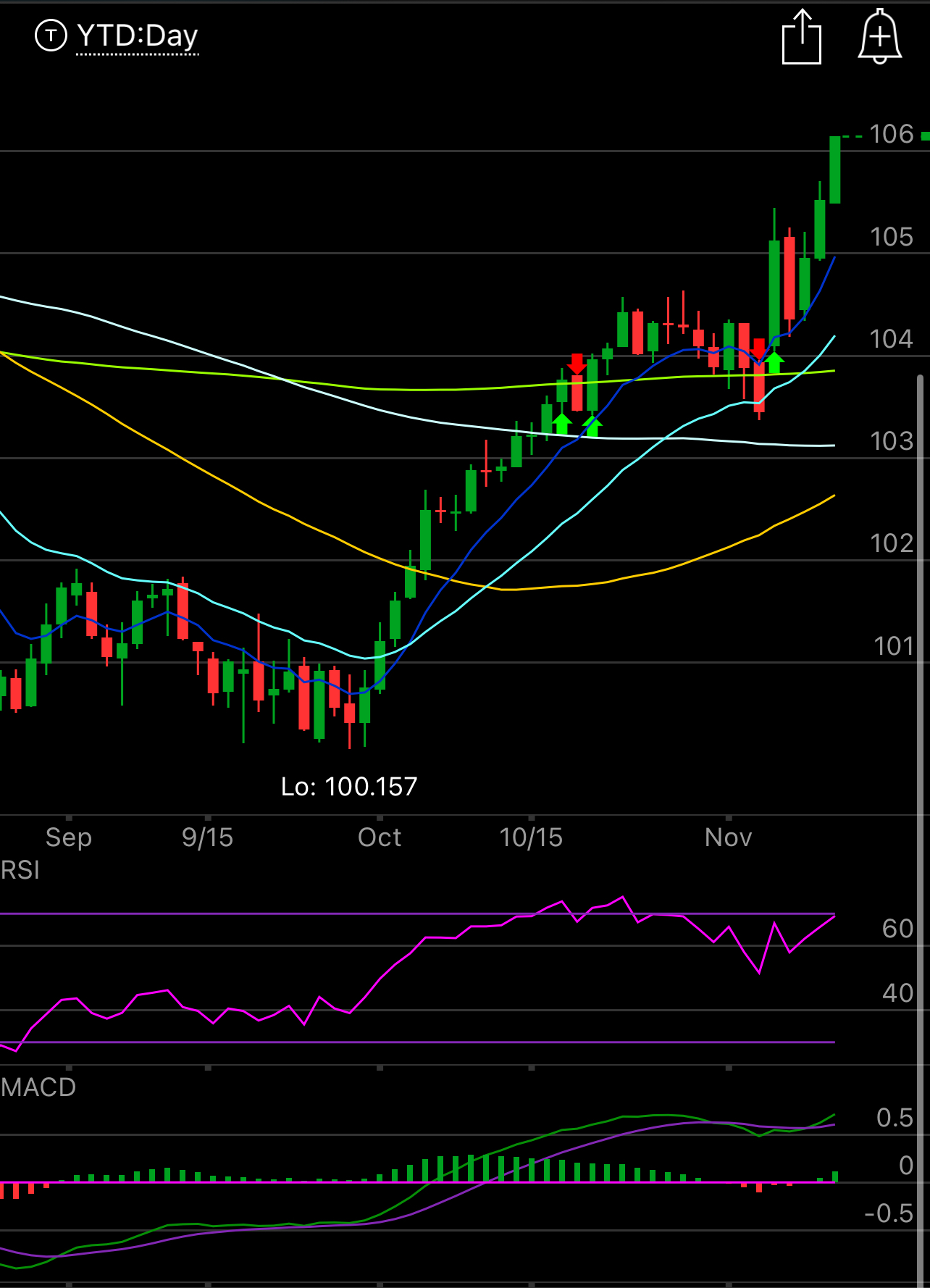930x1288 pixels.
Task: Tap the 10/15 date axis label
Action: [x=531, y=837]
